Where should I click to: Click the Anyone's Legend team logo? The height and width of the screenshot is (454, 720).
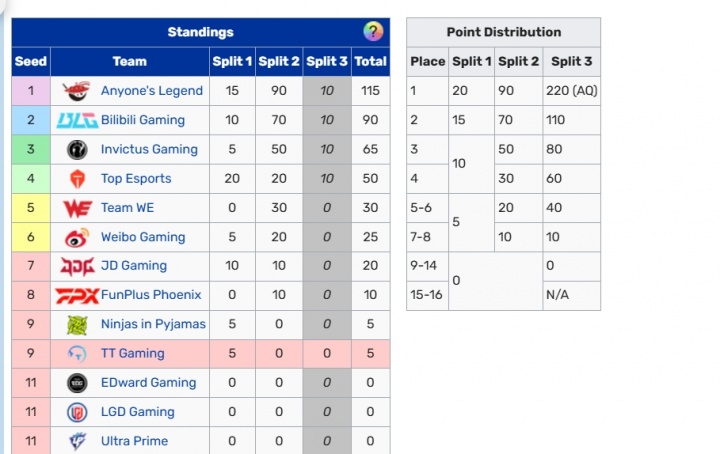77,91
